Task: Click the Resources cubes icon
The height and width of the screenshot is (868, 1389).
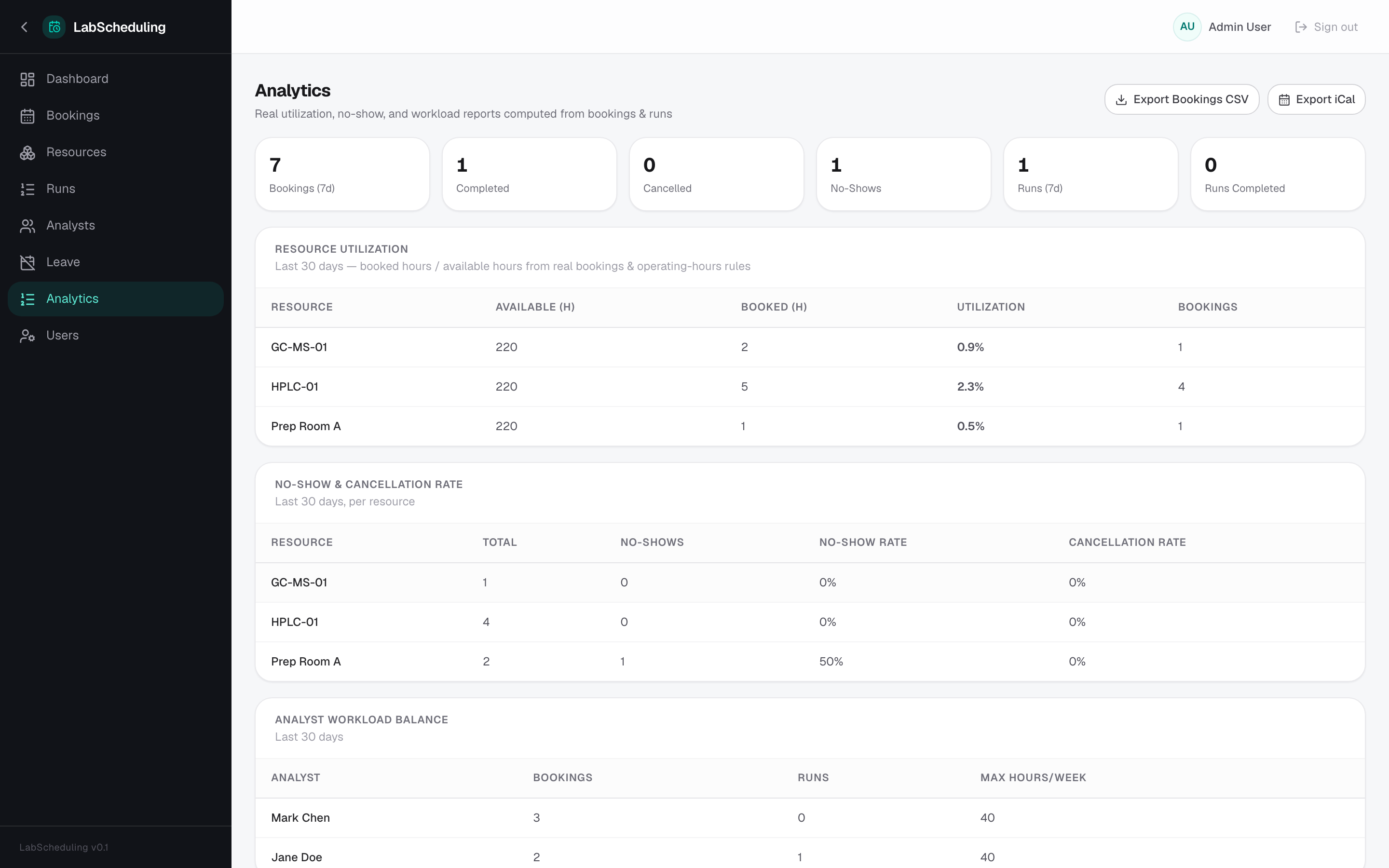Action: (27, 153)
